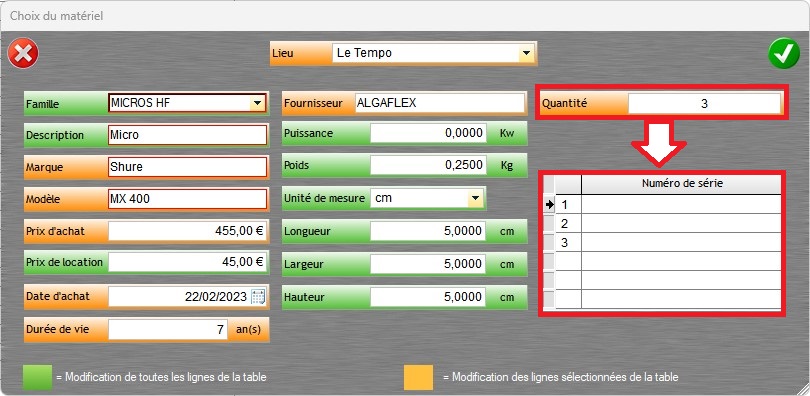Click the Longueur value field
This screenshot has width=810, height=396.
(428, 231)
